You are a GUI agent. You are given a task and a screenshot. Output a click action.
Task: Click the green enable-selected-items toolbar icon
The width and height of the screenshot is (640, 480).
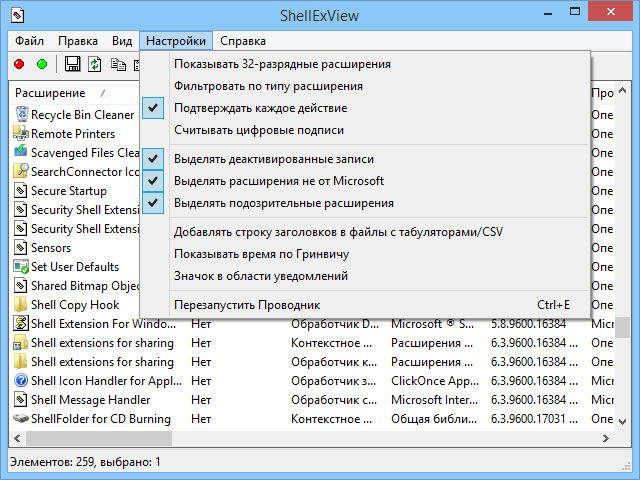[x=42, y=64]
